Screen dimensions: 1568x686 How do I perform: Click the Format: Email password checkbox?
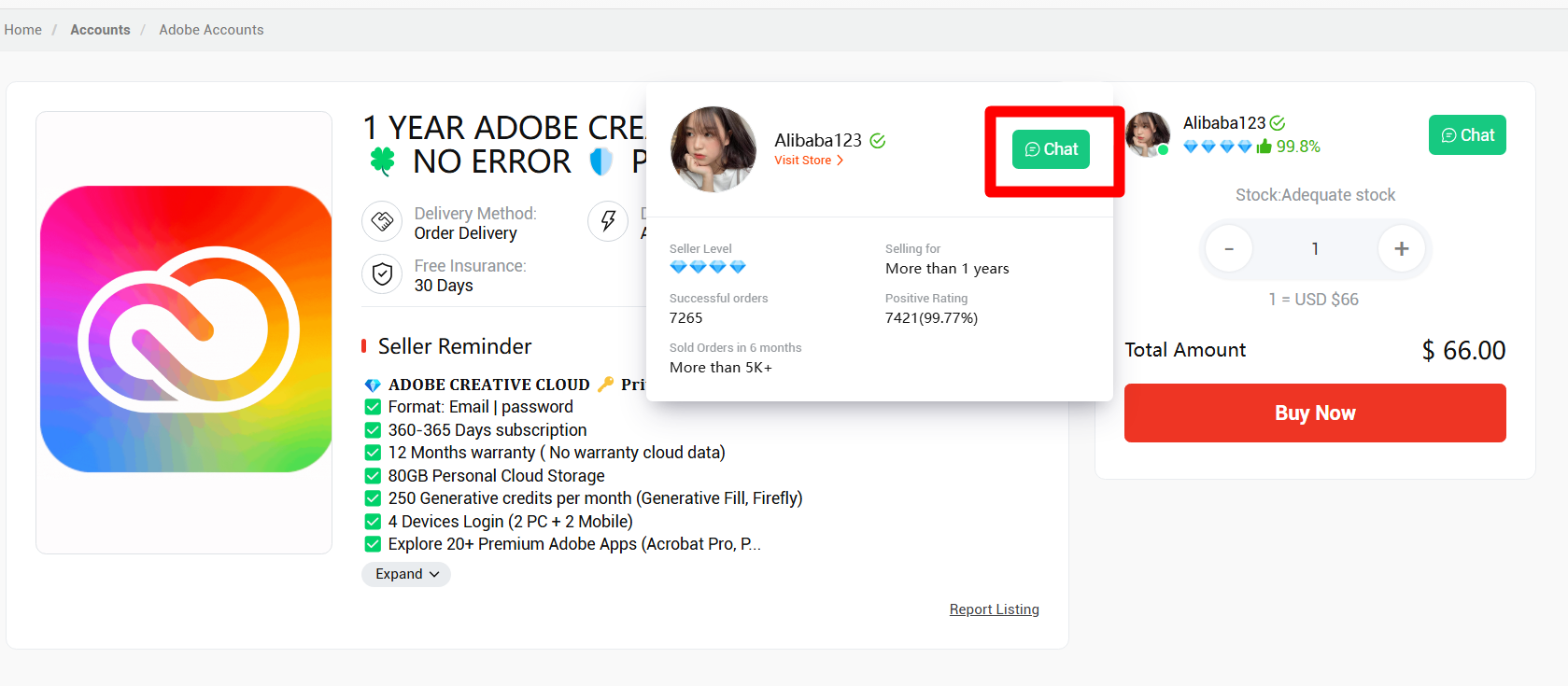tap(373, 407)
